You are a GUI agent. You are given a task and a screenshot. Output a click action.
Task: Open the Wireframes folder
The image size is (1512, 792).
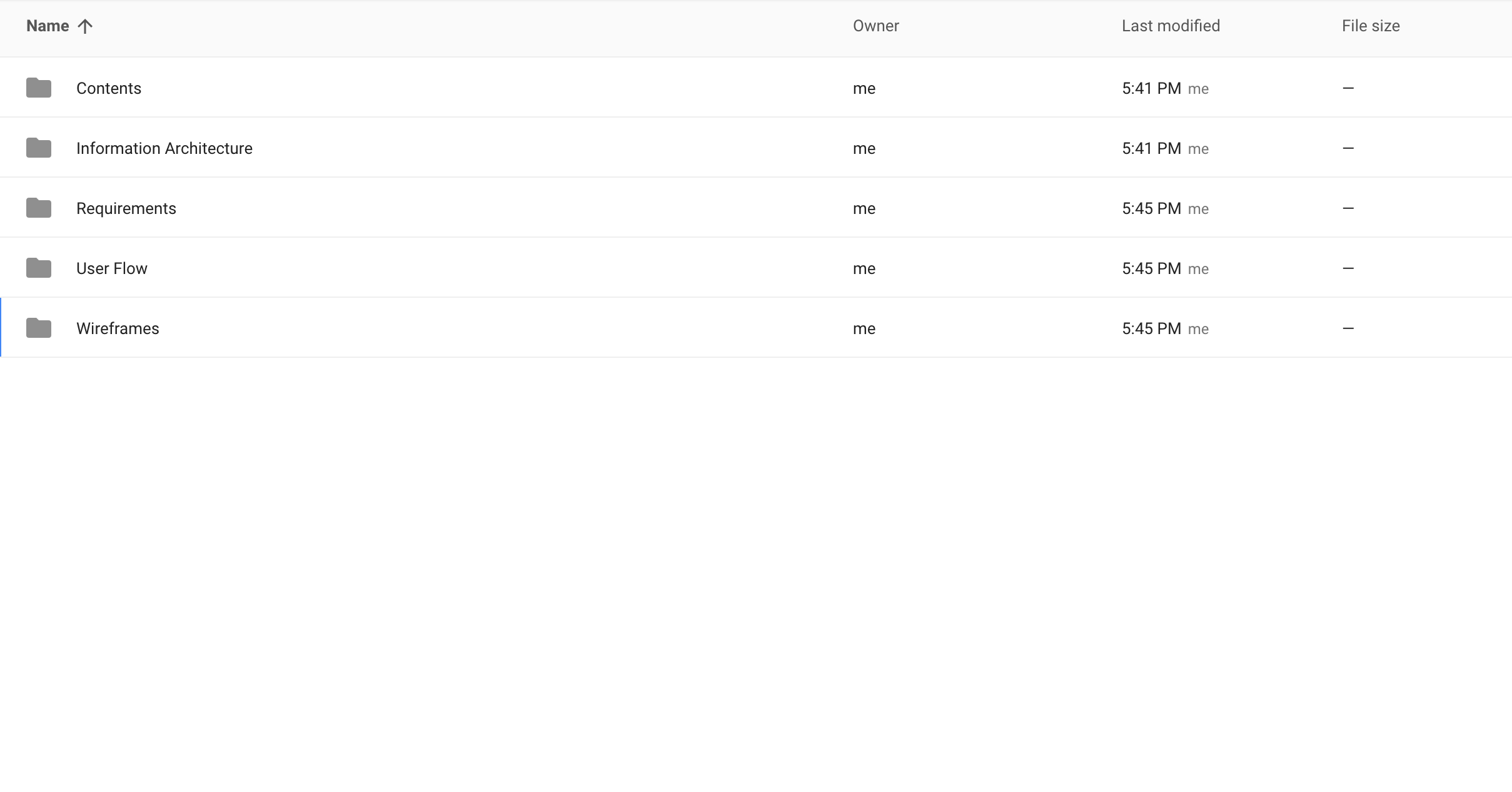tap(118, 328)
